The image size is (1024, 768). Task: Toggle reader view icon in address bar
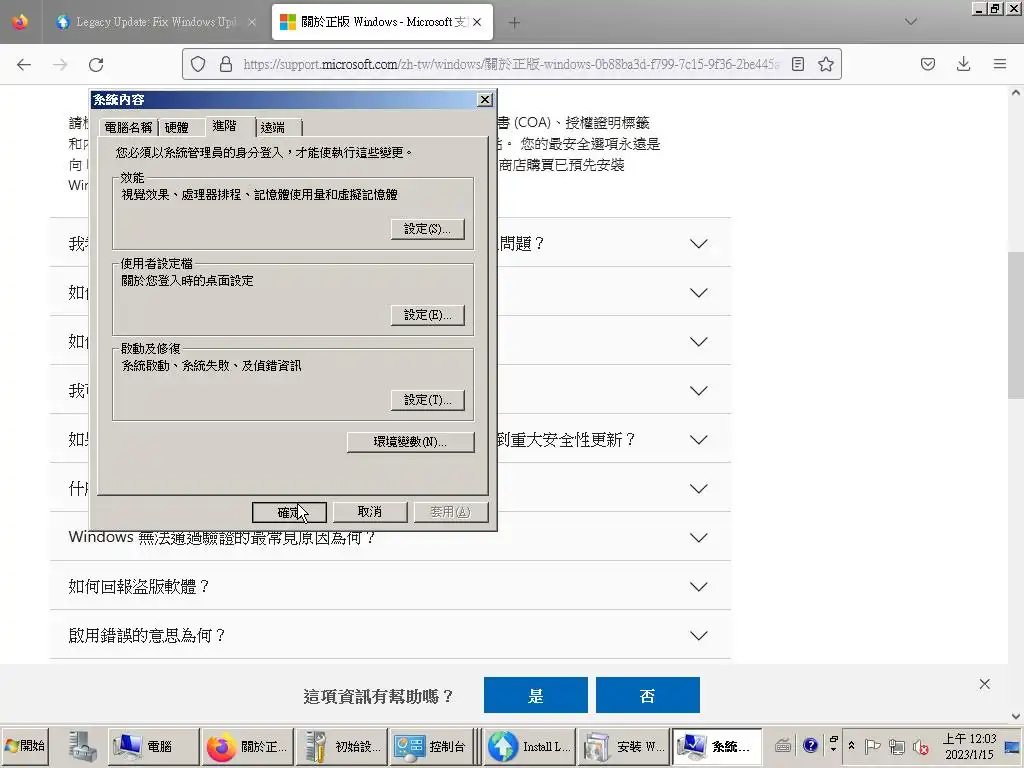797,64
